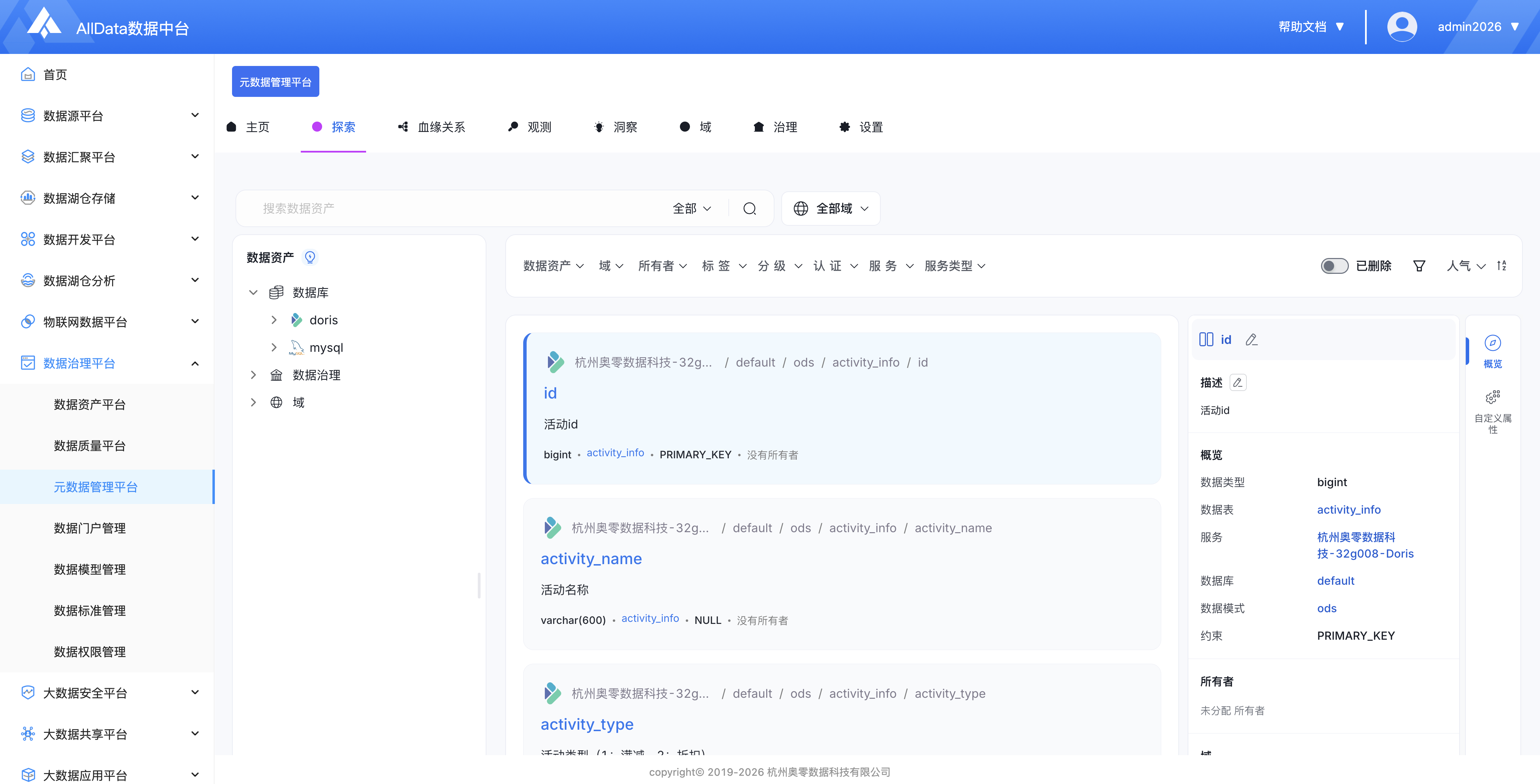This screenshot has height=784, width=1540.
Task: Open the activity_name column link
Action: [591, 558]
